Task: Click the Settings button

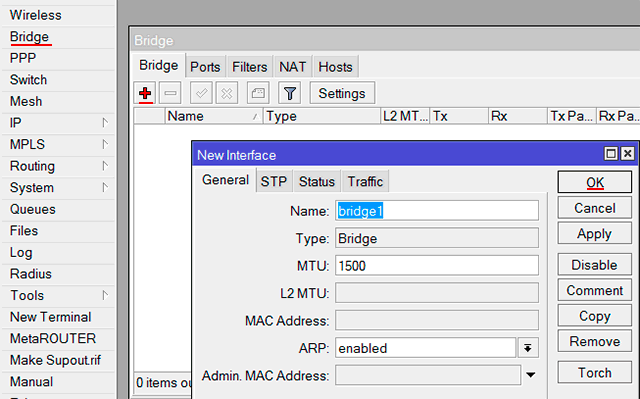Action: point(342,93)
